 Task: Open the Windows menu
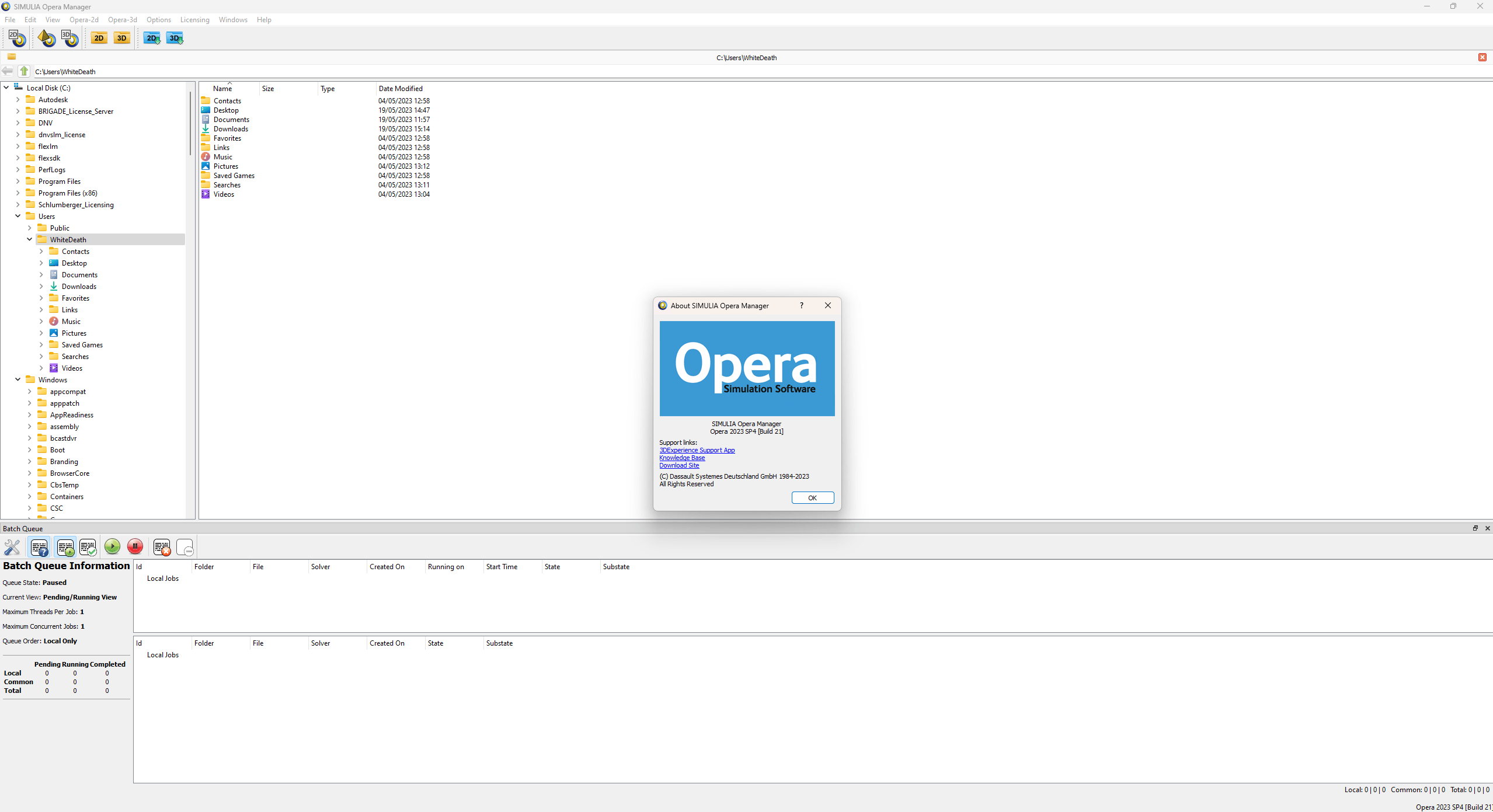233,20
